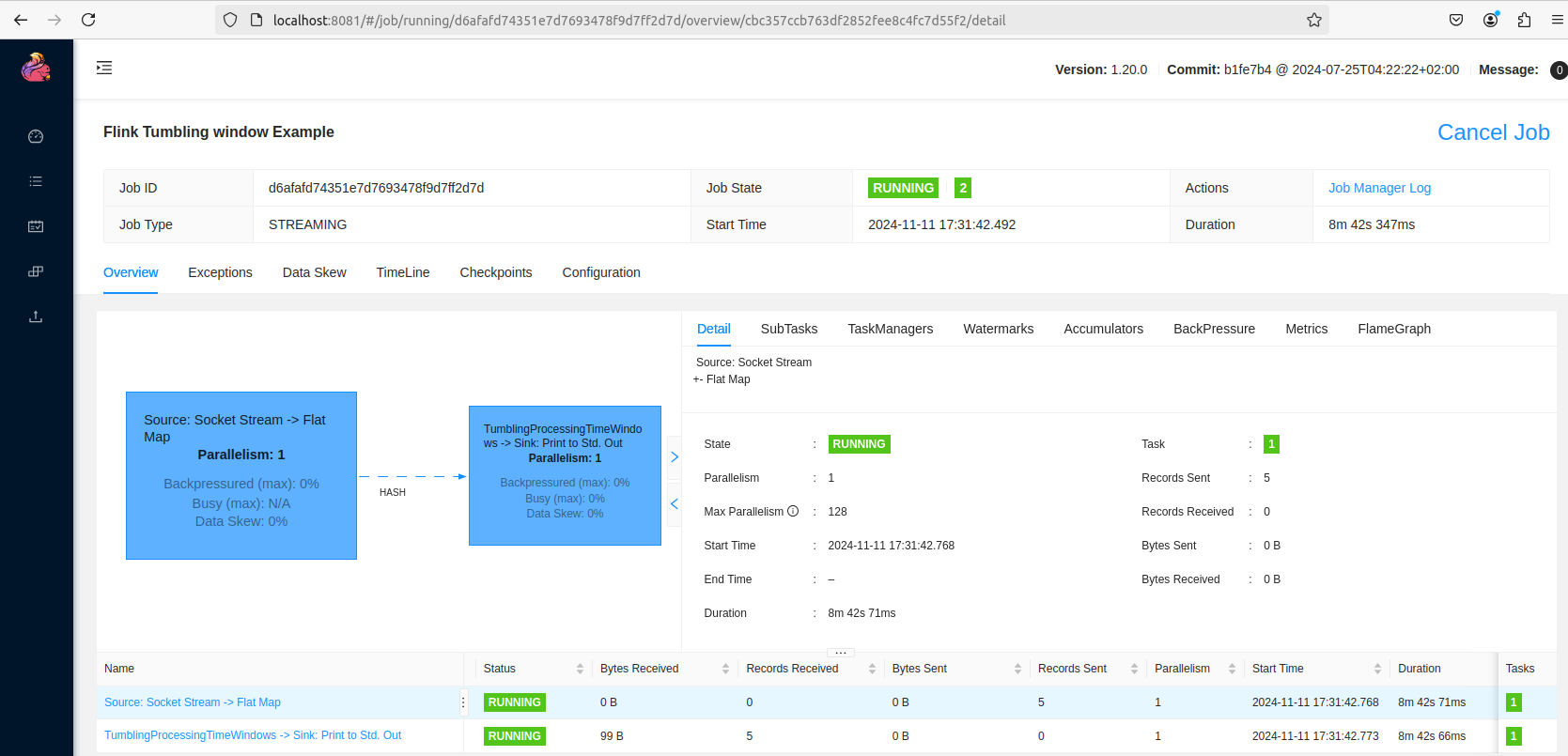Open the browser hamburger menu
This screenshot has height=756, width=1568.
[x=1558, y=20]
